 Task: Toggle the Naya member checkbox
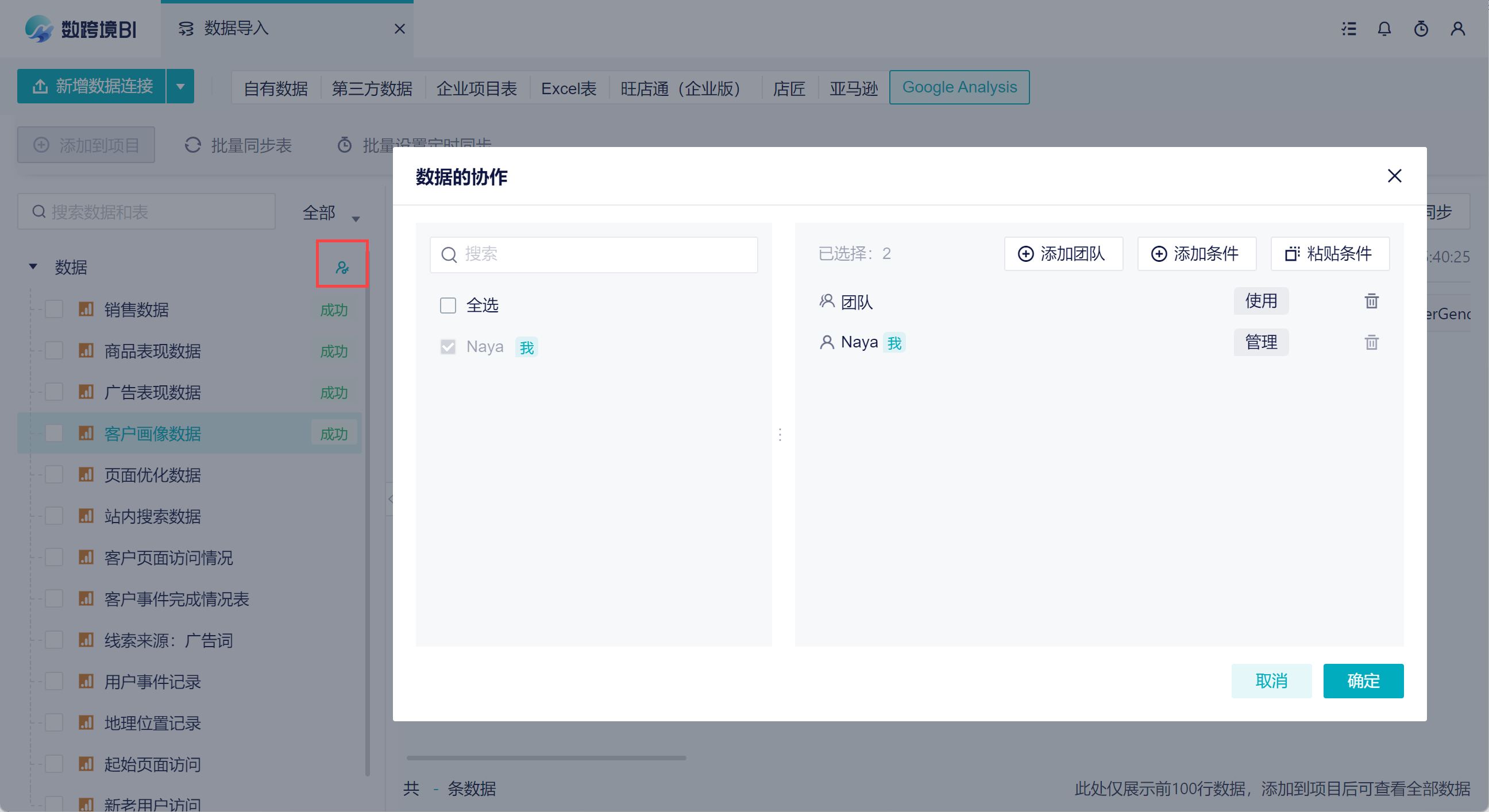pyautogui.click(x=448, y=347)
